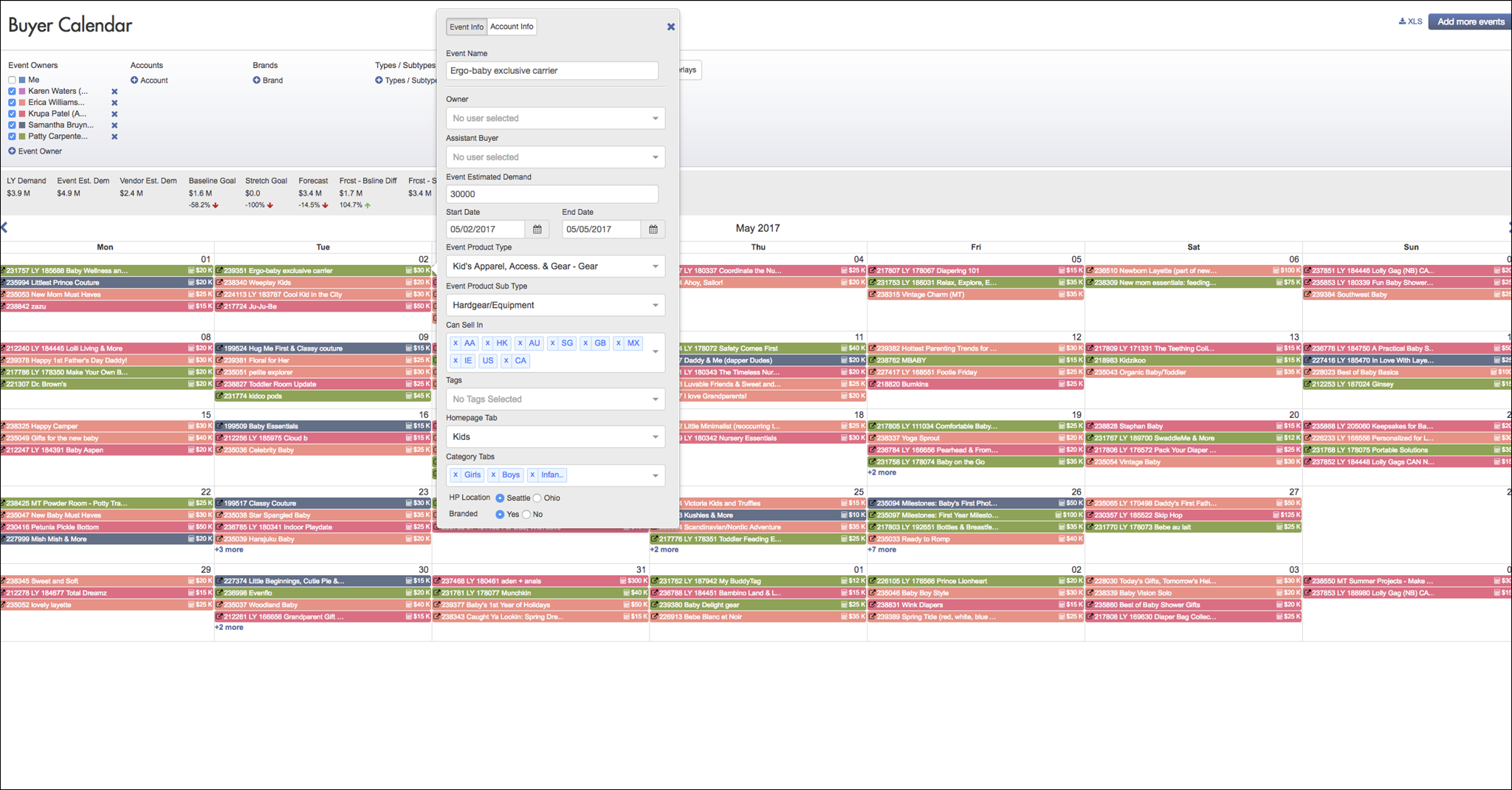Viewport: 1512px width, 790px height.
Task: Add another Event Owner
Action: 35,151
